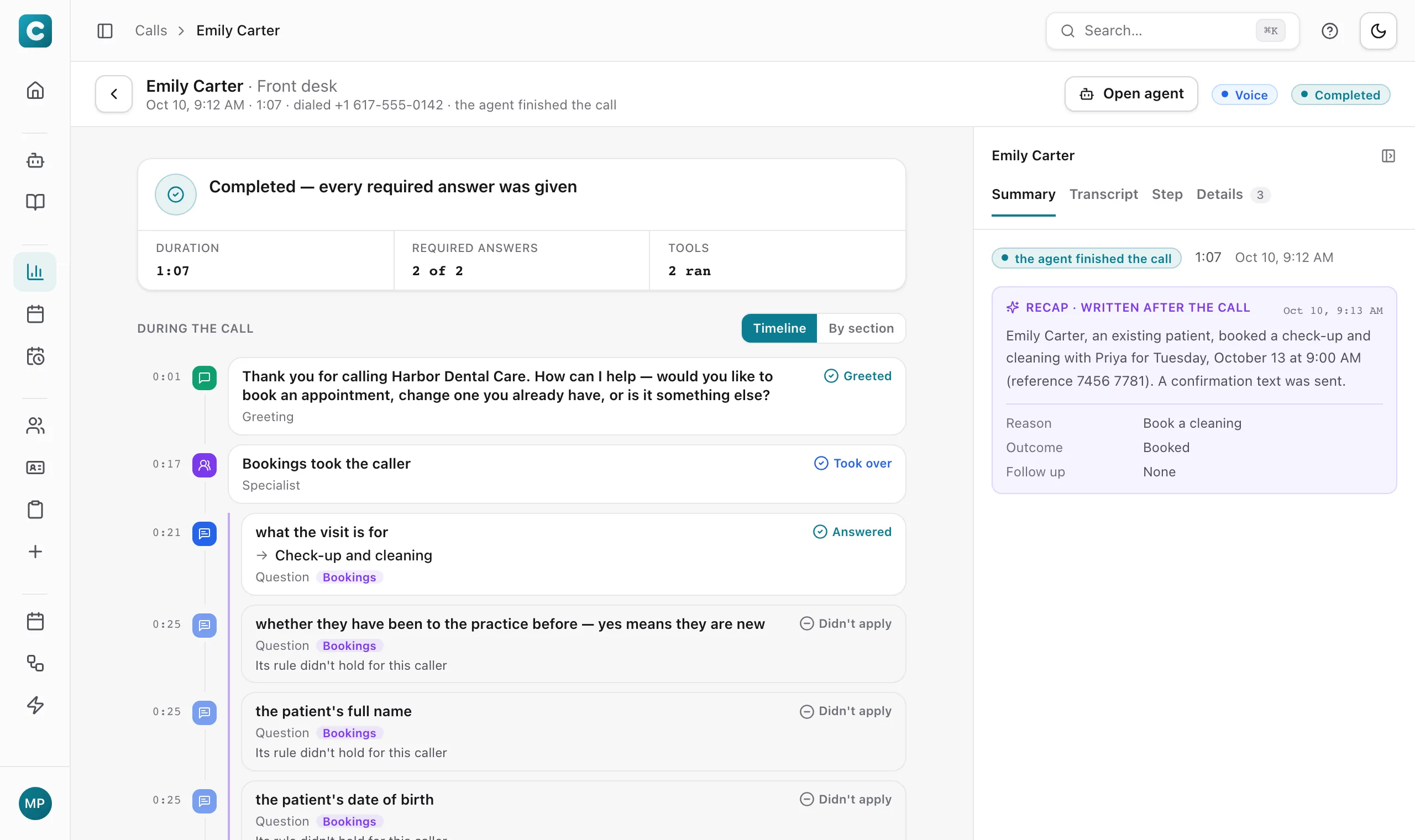
Task: Click the Voice badge
Action: pos(1244,95)
